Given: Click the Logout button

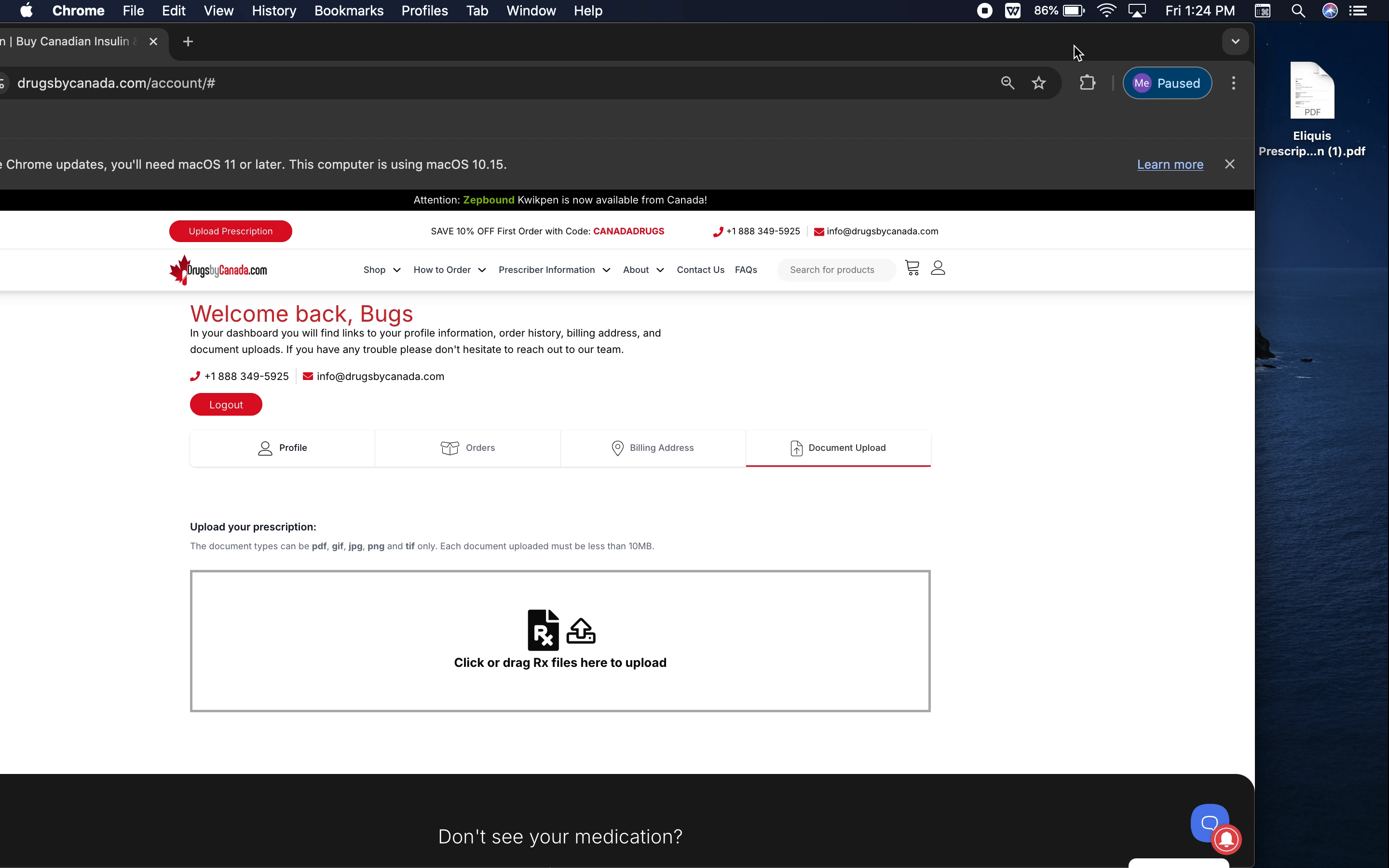Looking at the screenshot, I should pyautogui.click(x=226, y=405).
